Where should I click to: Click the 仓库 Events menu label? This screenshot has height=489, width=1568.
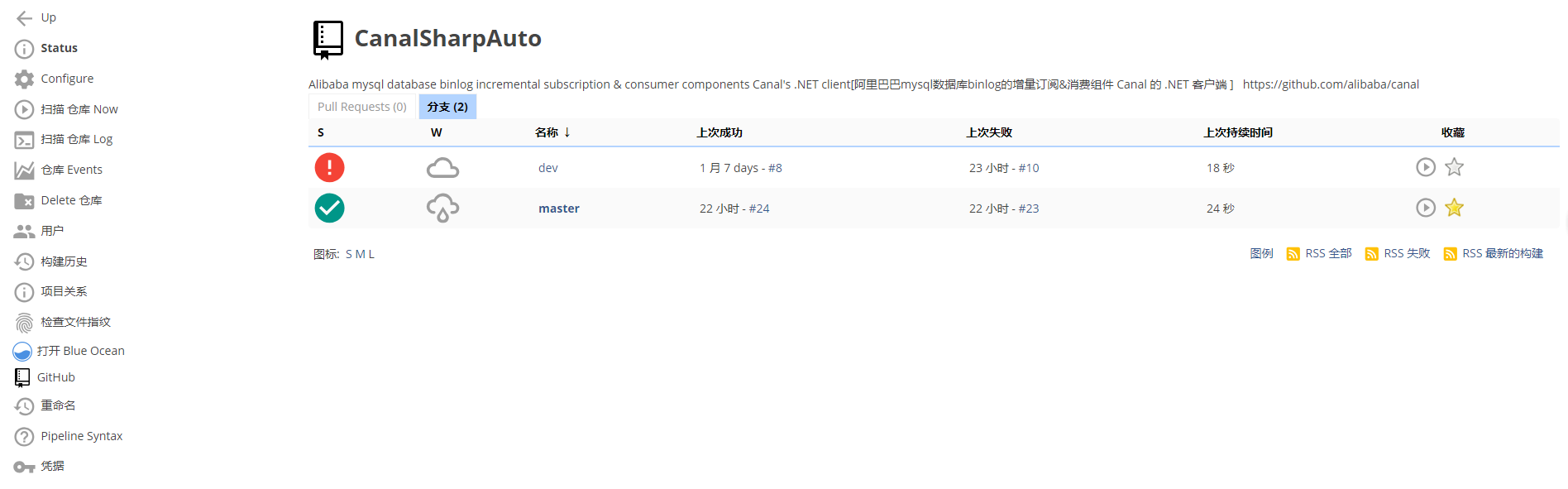coord(72,170)
